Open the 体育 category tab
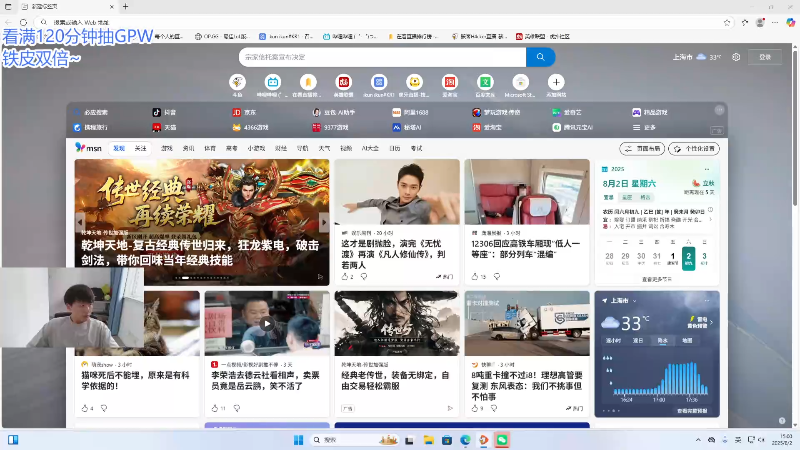Viewport: 800px width, 450px height. point(210,148)
